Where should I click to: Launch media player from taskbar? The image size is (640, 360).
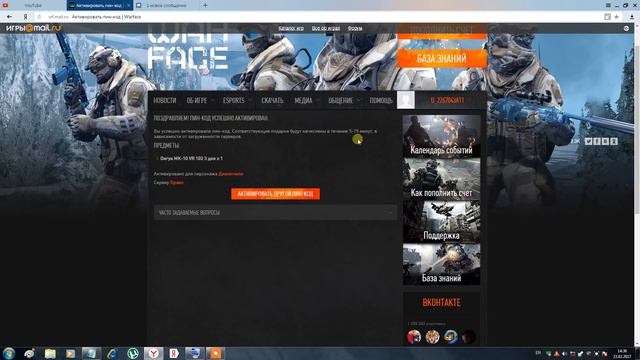tap(71, 353)
